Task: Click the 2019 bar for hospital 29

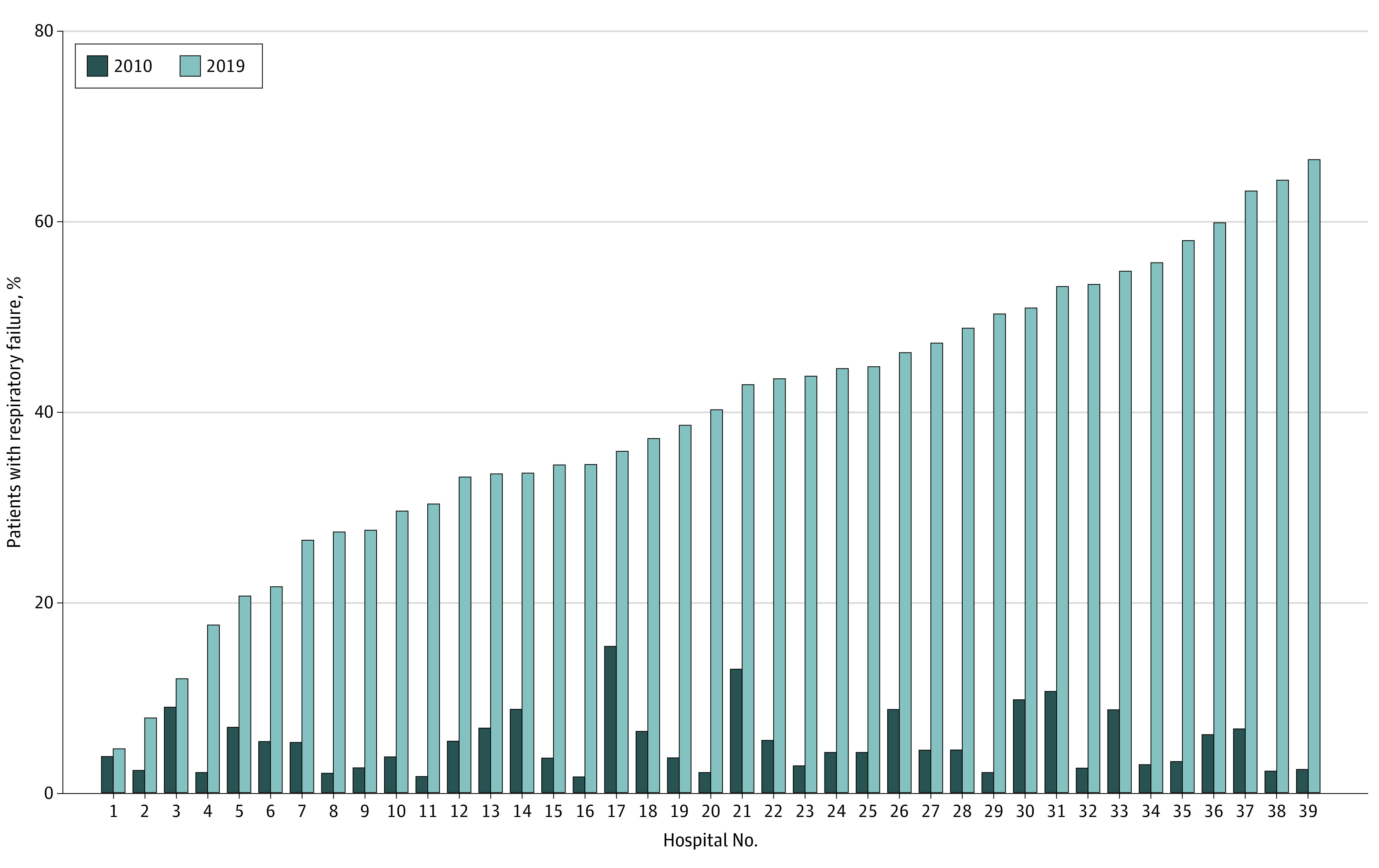Action: pyautogui.click(x=999, y=554)
